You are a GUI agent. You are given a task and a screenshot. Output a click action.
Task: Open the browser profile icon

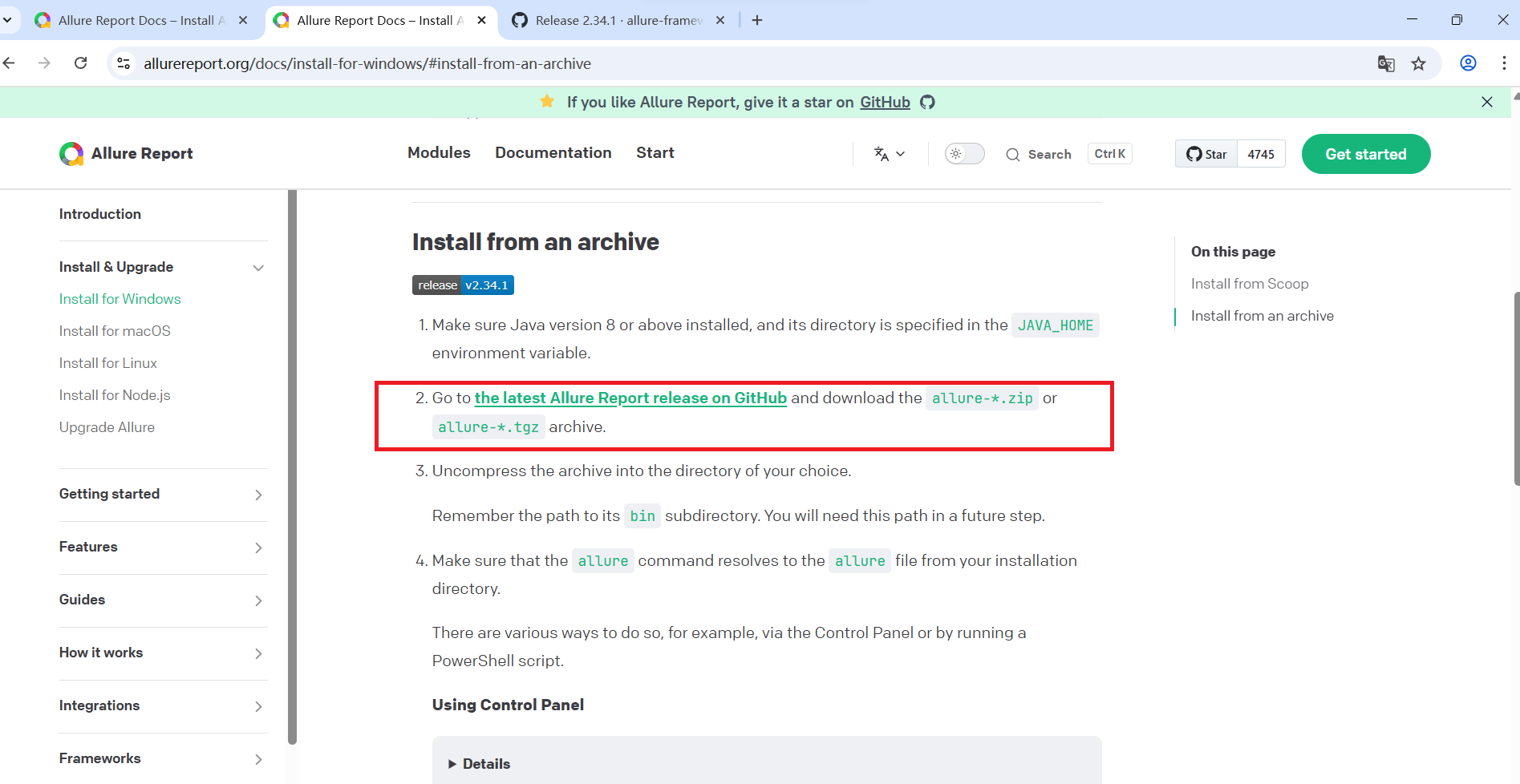point(1468,63)
